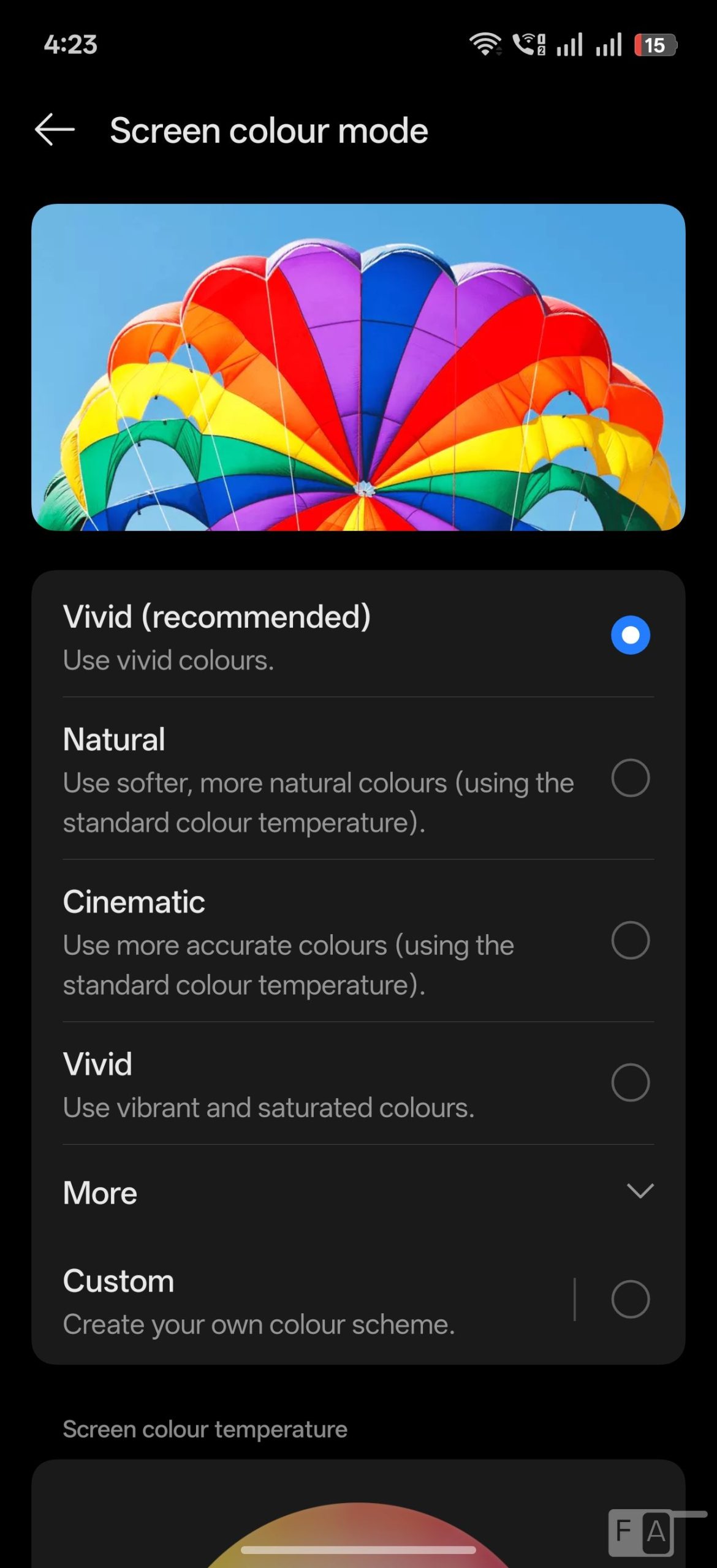717x1568 pixels.
Task: Collapse the More section chevron
Action: click(640, 1191)
